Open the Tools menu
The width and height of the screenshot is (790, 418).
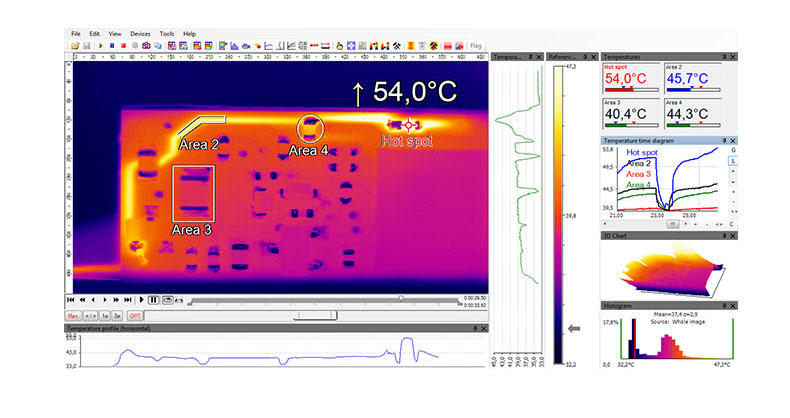[167, 34]
